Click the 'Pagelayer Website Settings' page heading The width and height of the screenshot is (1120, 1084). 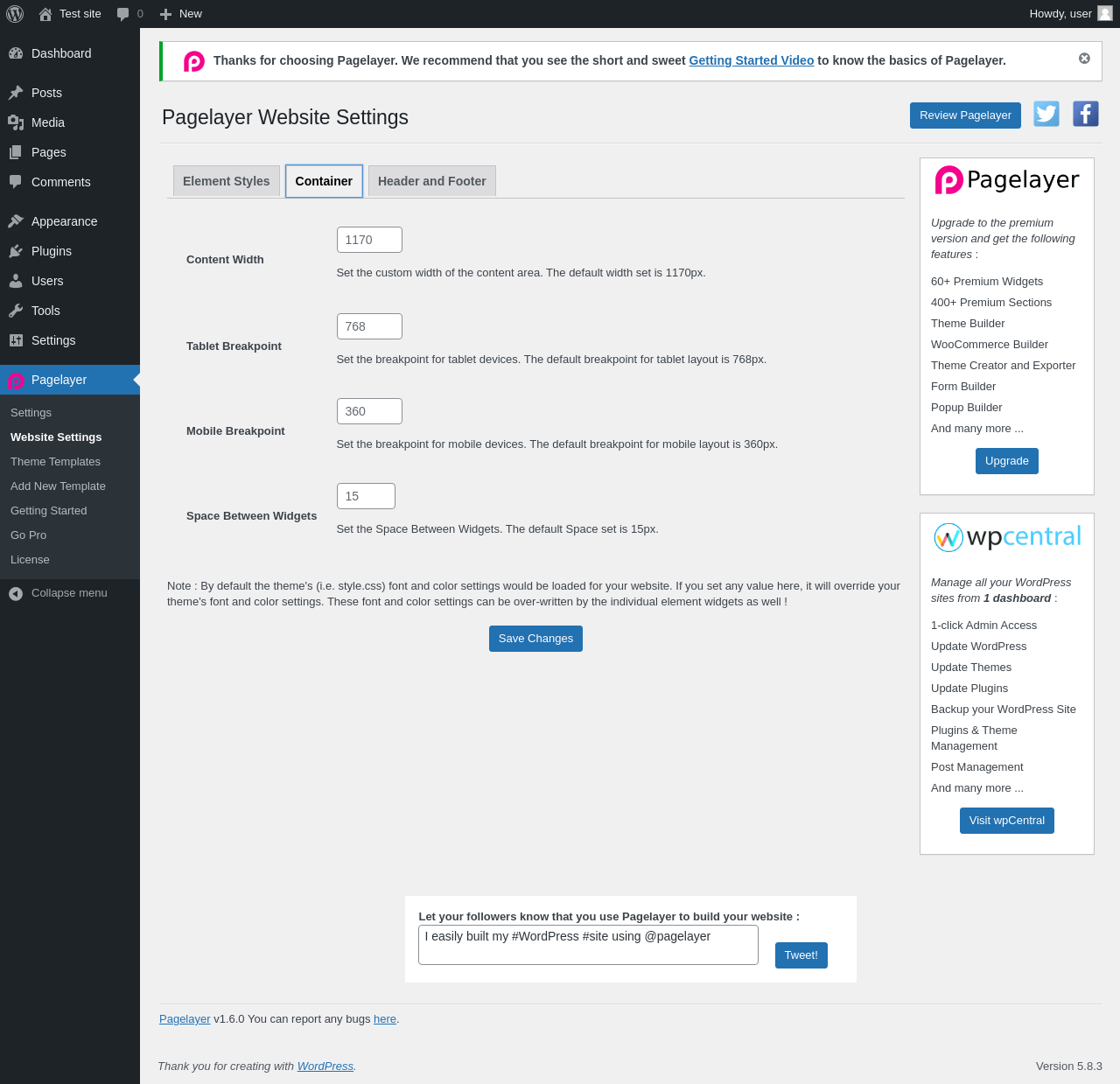pyautogui.click(x=285, y=117)
